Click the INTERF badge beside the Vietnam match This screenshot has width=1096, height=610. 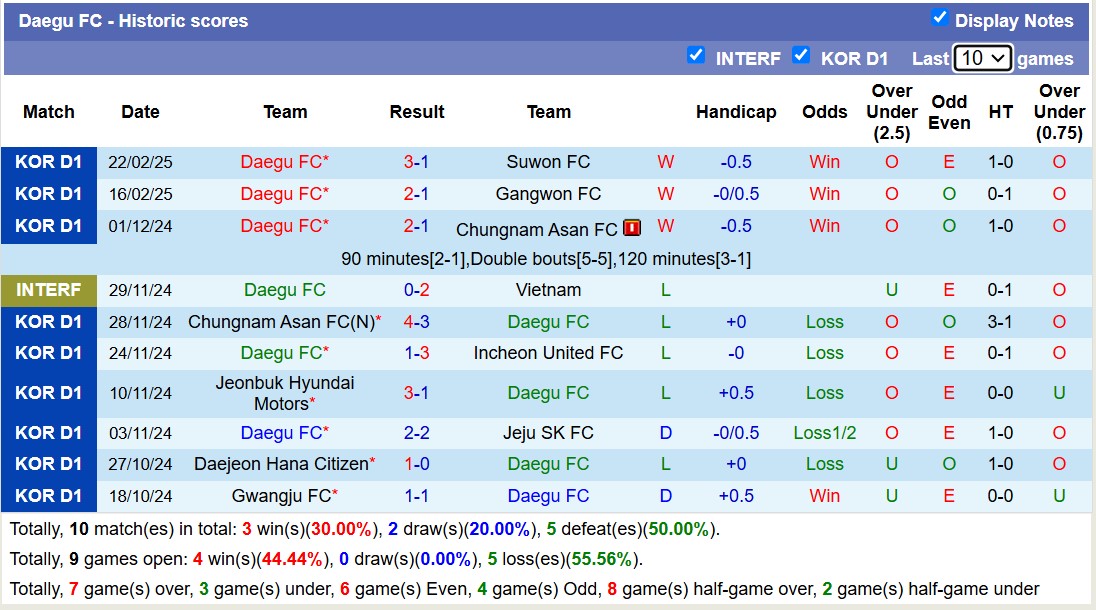point(48,290)
